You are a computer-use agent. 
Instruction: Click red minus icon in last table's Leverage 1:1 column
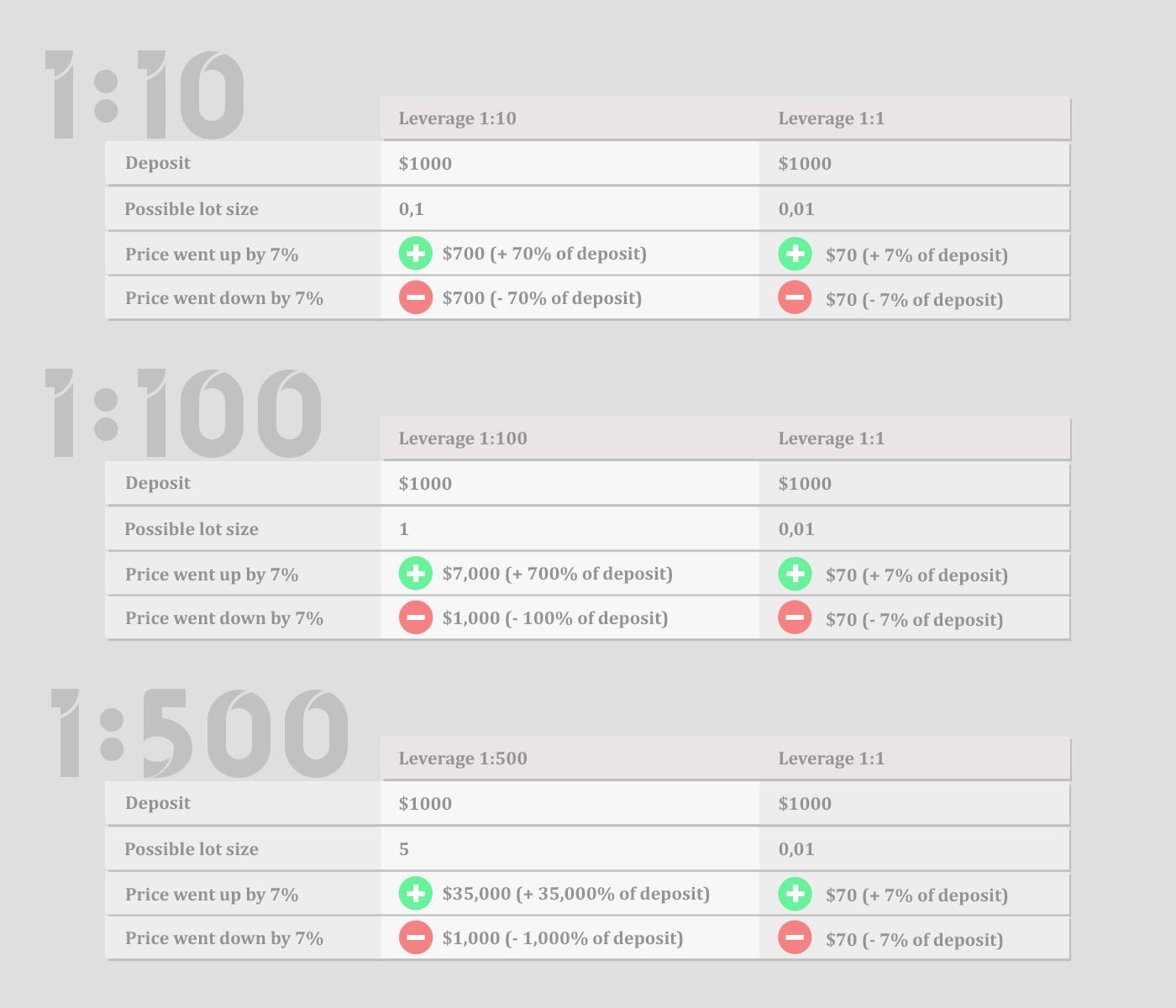(x=795, y=937)
